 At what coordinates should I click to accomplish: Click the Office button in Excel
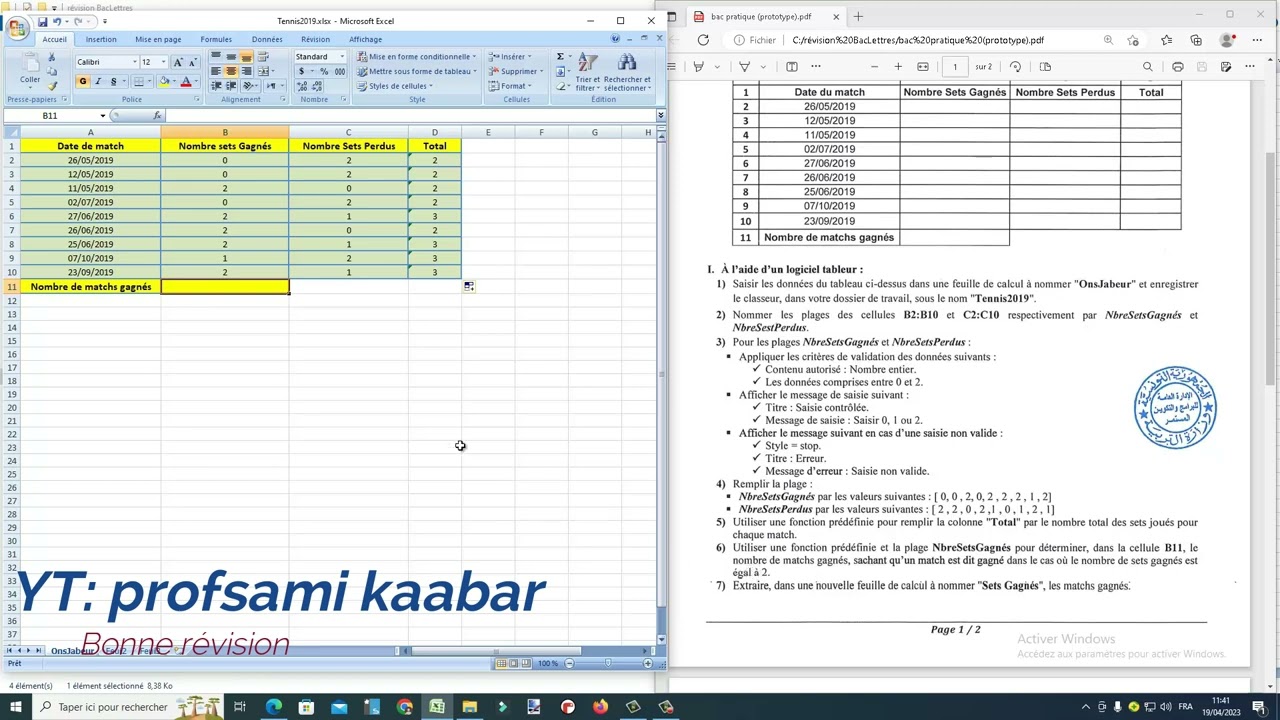pyautogui.click(x=17, y=29)
